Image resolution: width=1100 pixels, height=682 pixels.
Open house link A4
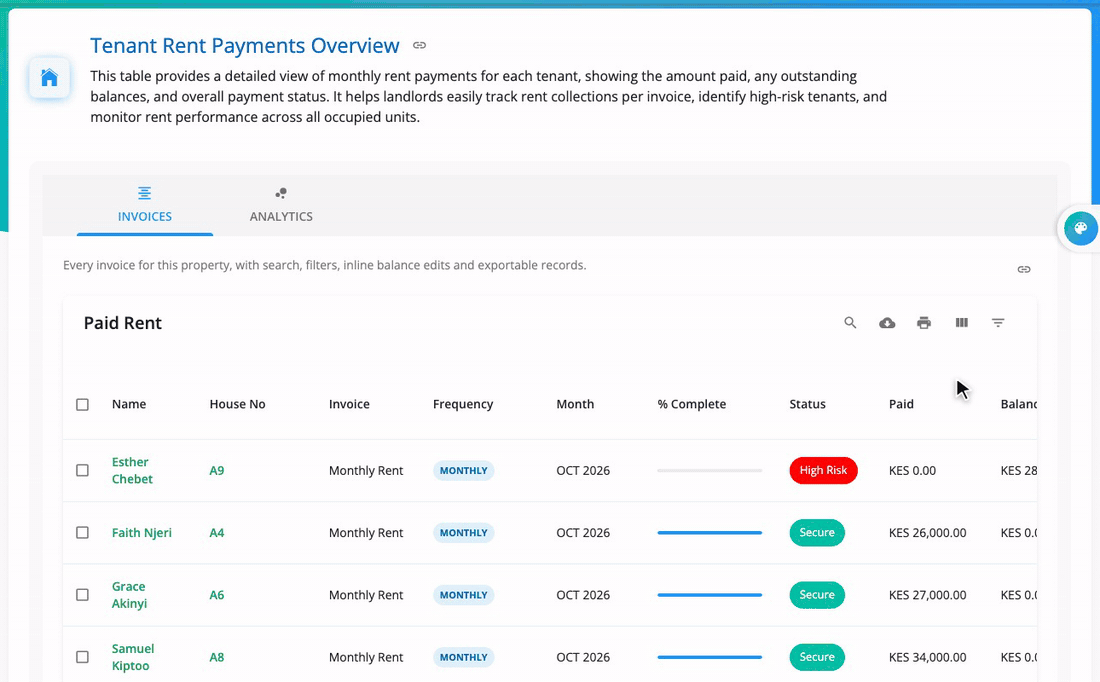coord(217,533)
